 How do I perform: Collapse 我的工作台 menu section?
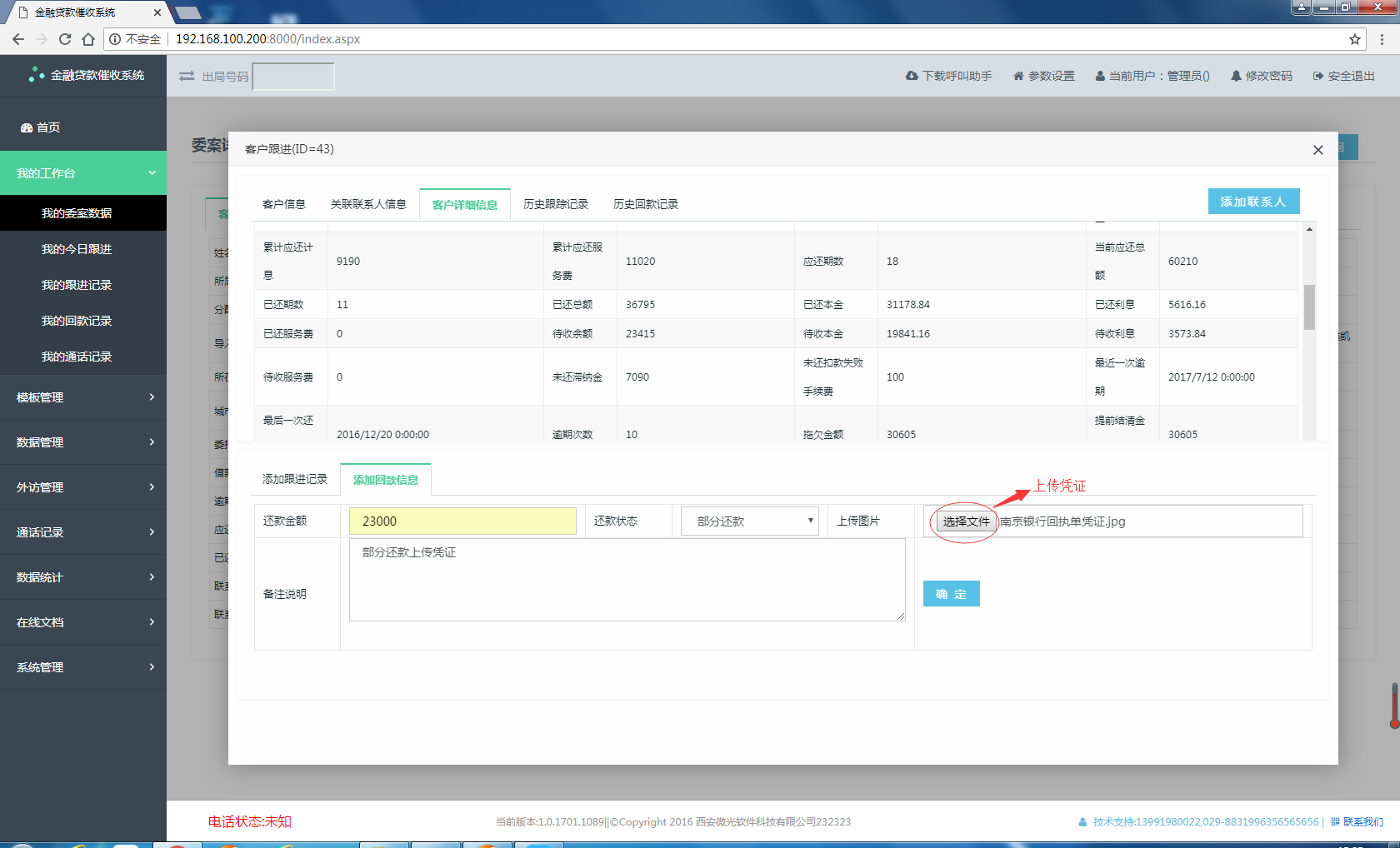pyautogui.click(x=83, y=173)
